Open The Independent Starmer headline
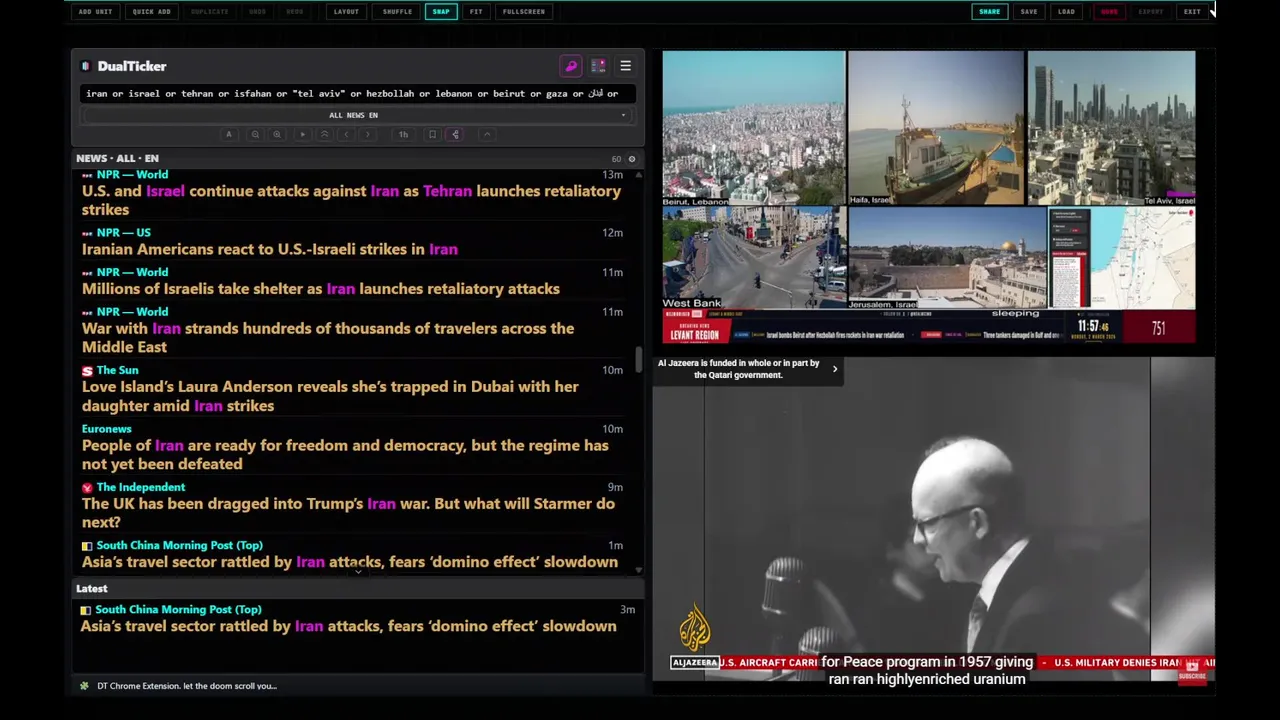This screenshot has height=720, width=1280. pyautogui.click(x=348, y=513)
